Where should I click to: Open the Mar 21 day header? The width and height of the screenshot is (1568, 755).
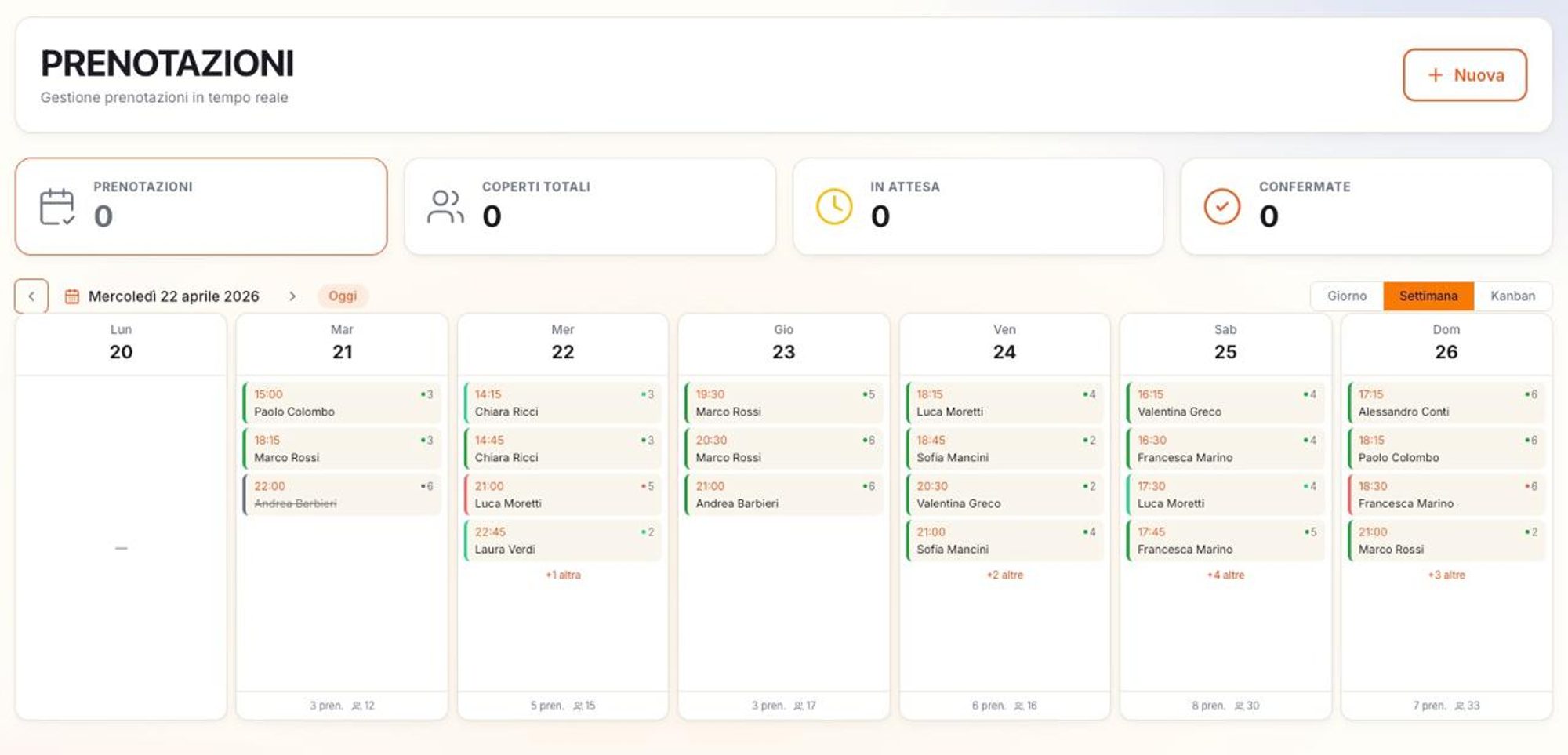(x=342, y=343)
